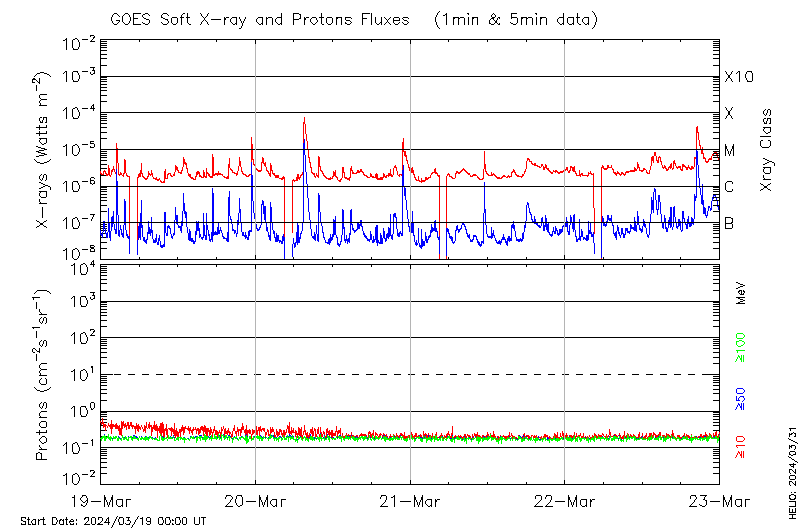The image size is (800, 530).
Task: Click the tallest red X-ray peak on 20-Mar
Action: pyautogui.click(x=304, y=118)
